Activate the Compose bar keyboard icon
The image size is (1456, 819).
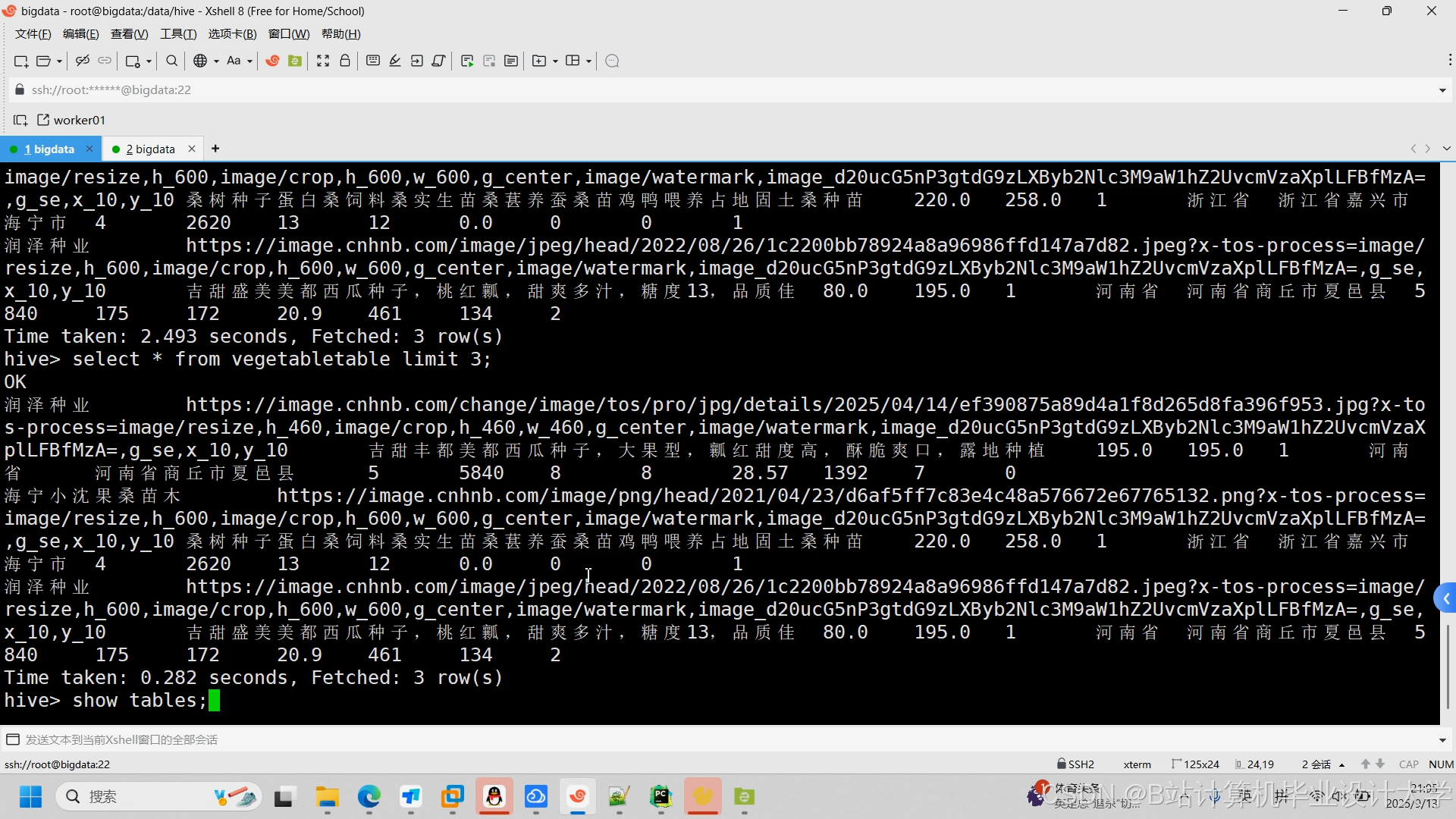coord(372,61)
